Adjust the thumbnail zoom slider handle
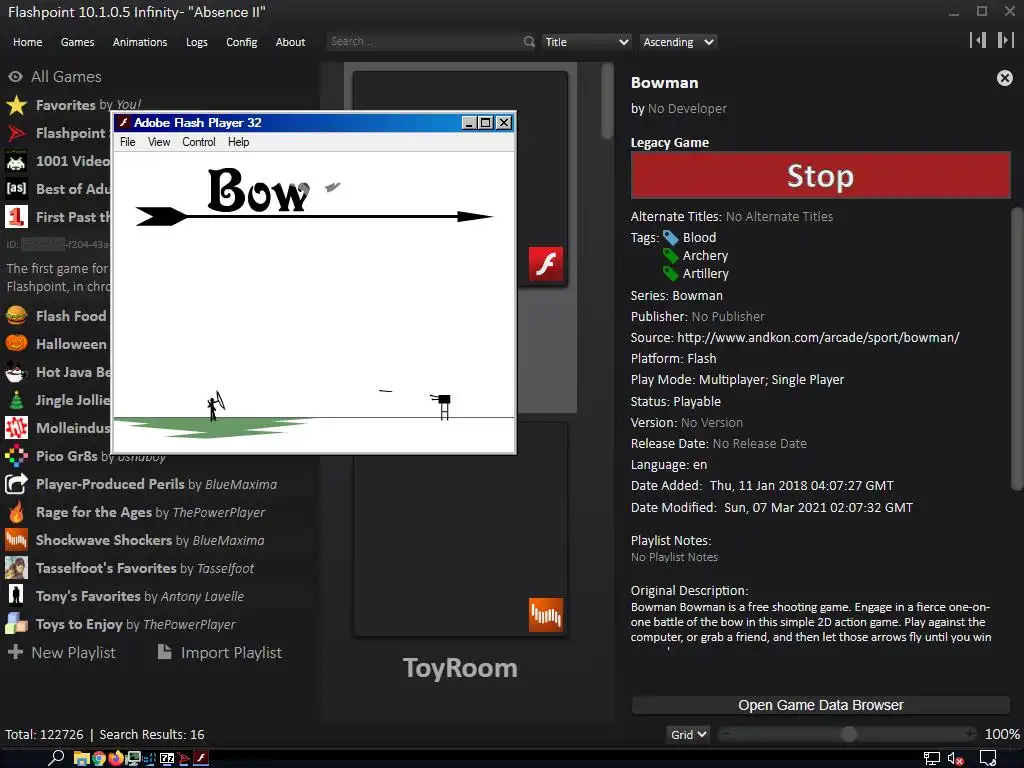The image size is (1024, 768). pos(848,735)
